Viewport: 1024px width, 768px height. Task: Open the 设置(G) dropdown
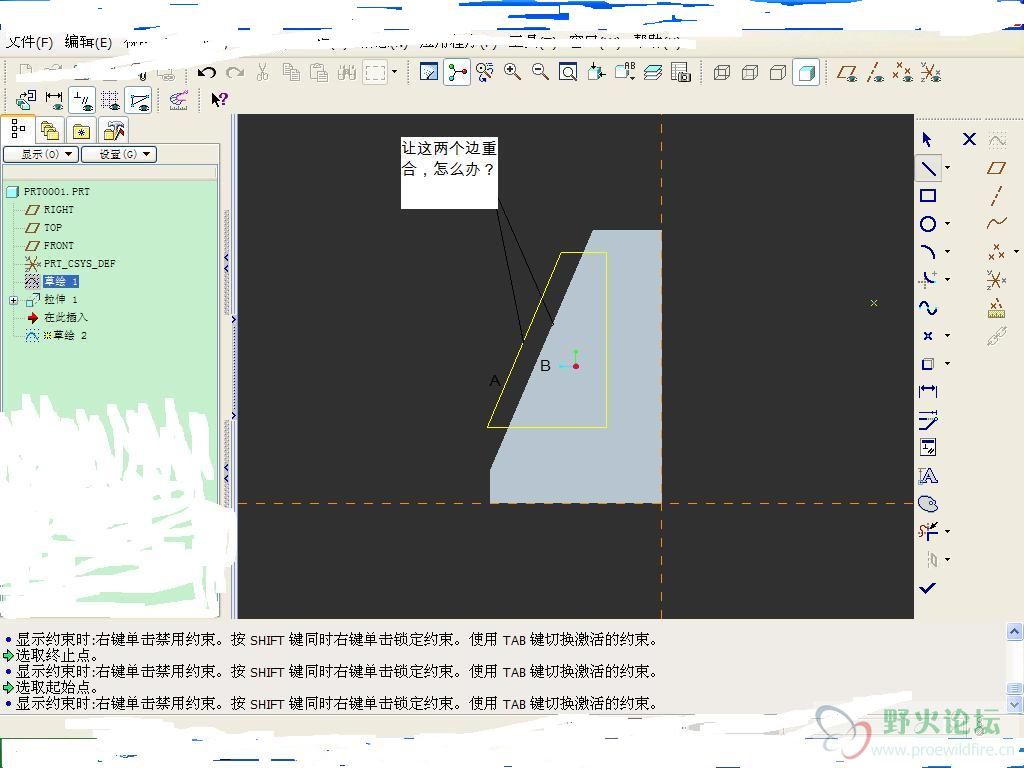[119, 154]
